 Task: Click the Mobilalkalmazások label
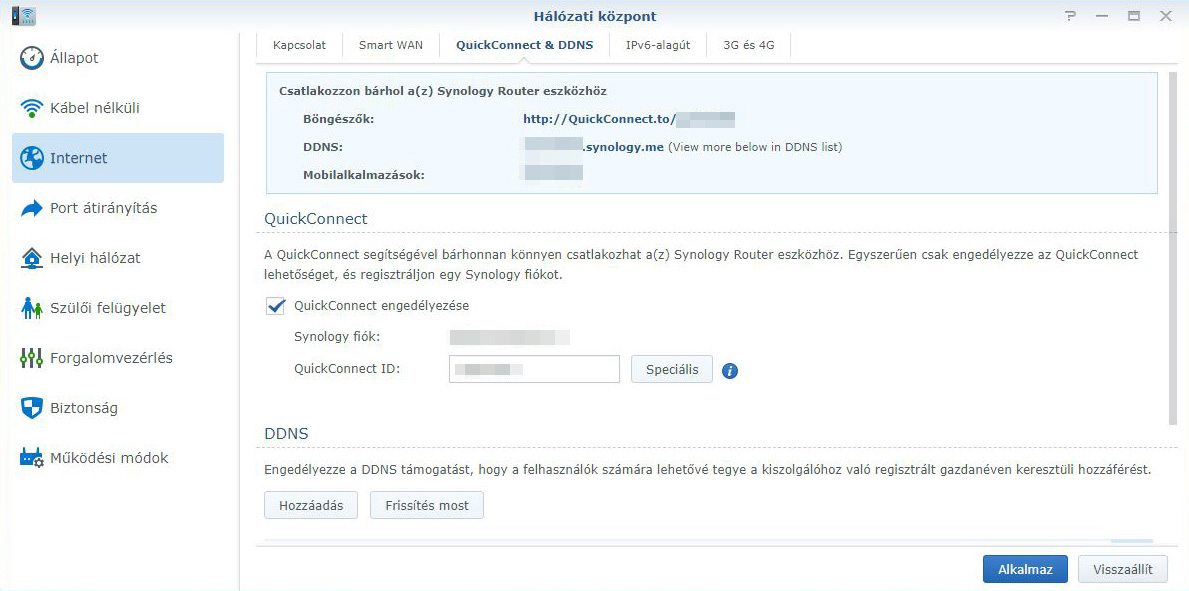pyautogui.click(x=363, y=175)
